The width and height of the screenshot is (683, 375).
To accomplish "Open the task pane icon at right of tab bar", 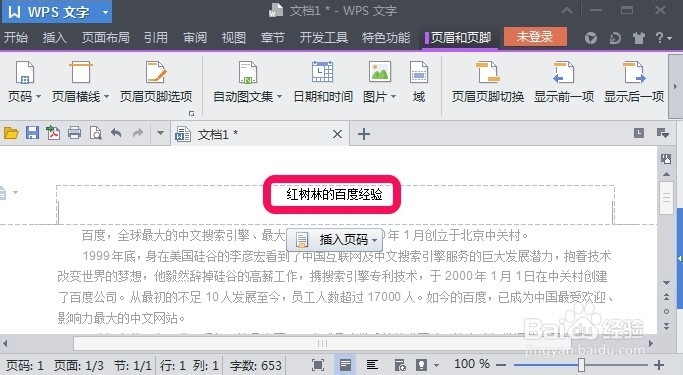I will click(x=663, y=133).
